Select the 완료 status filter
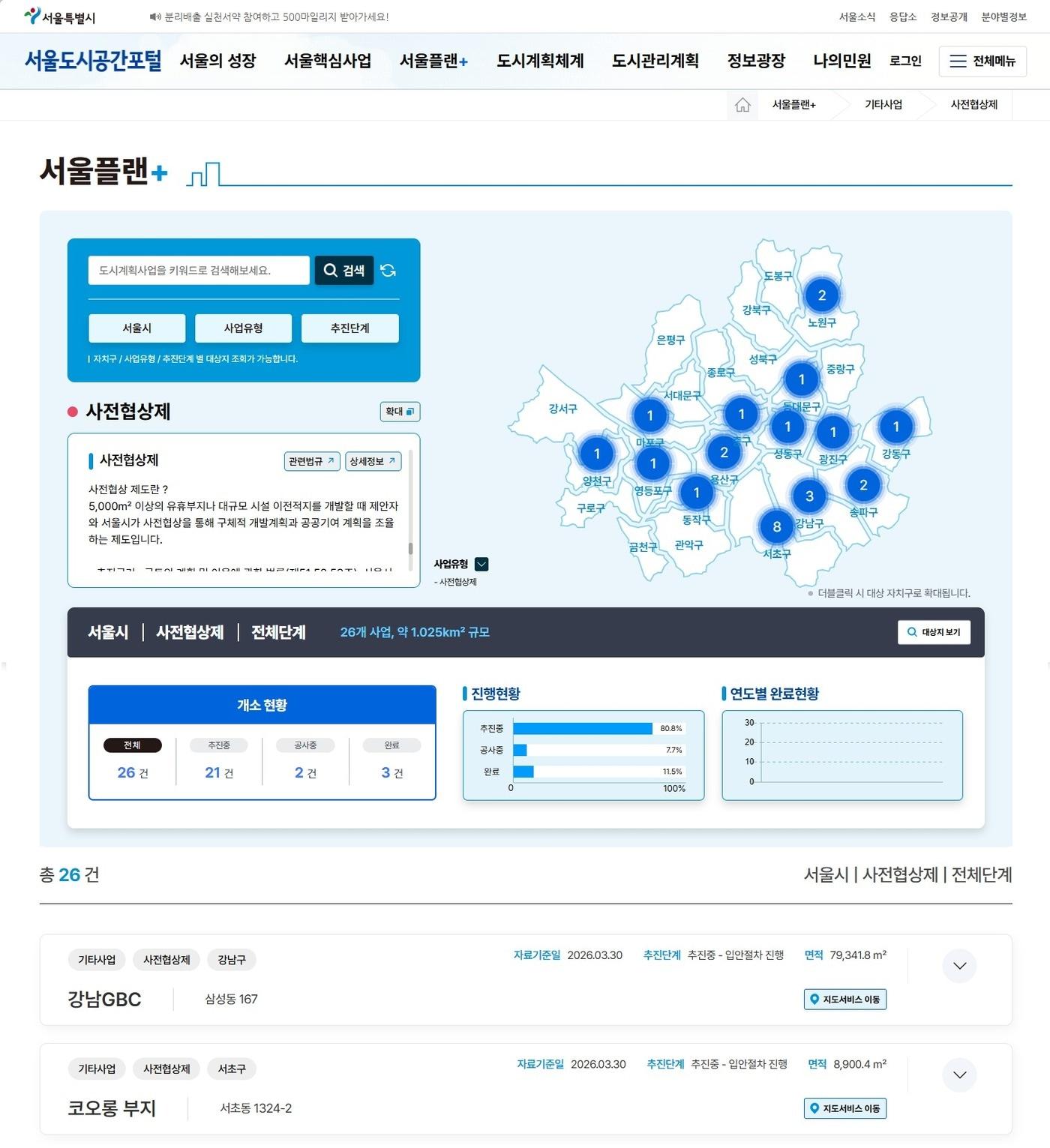Screen dimensions: 1050x1148 [x=392, y=745]
